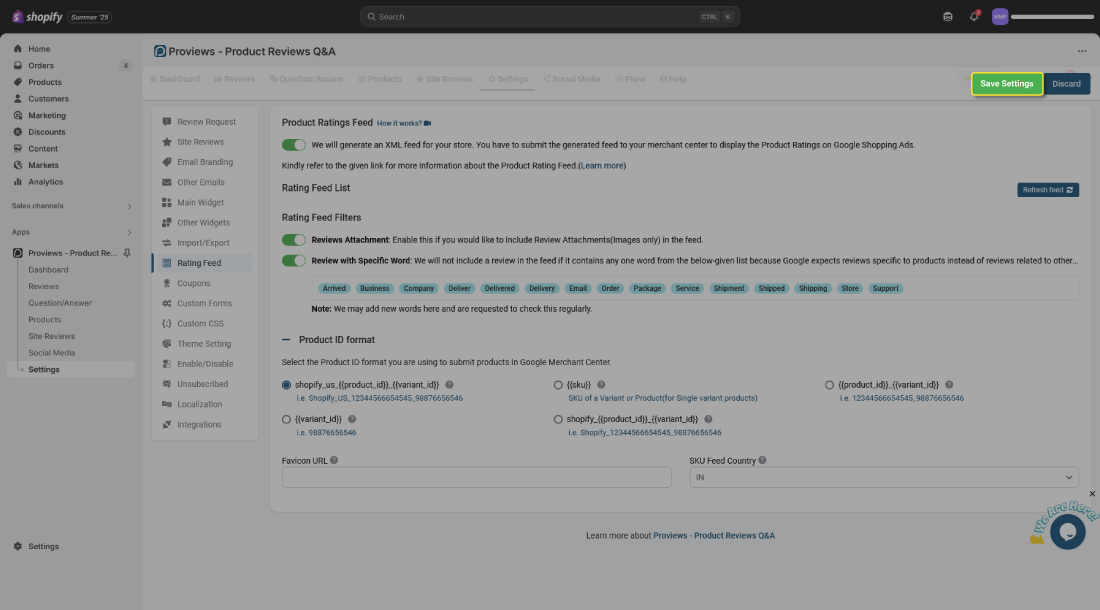Open the SKU Feed Country dropdown
This screenshot has width=1100, height=610.
[x=884, y=477]
